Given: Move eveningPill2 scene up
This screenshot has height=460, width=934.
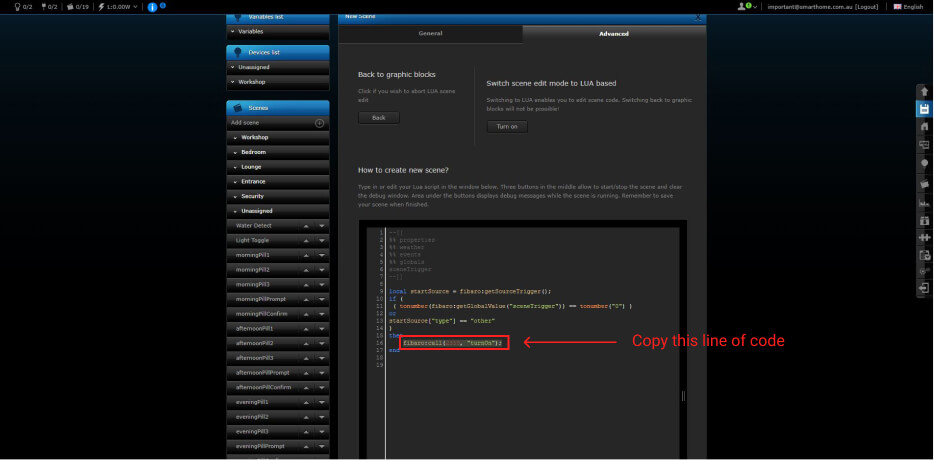Looking at the screenshot, I should pyautogui.click(x=306, y=417).
